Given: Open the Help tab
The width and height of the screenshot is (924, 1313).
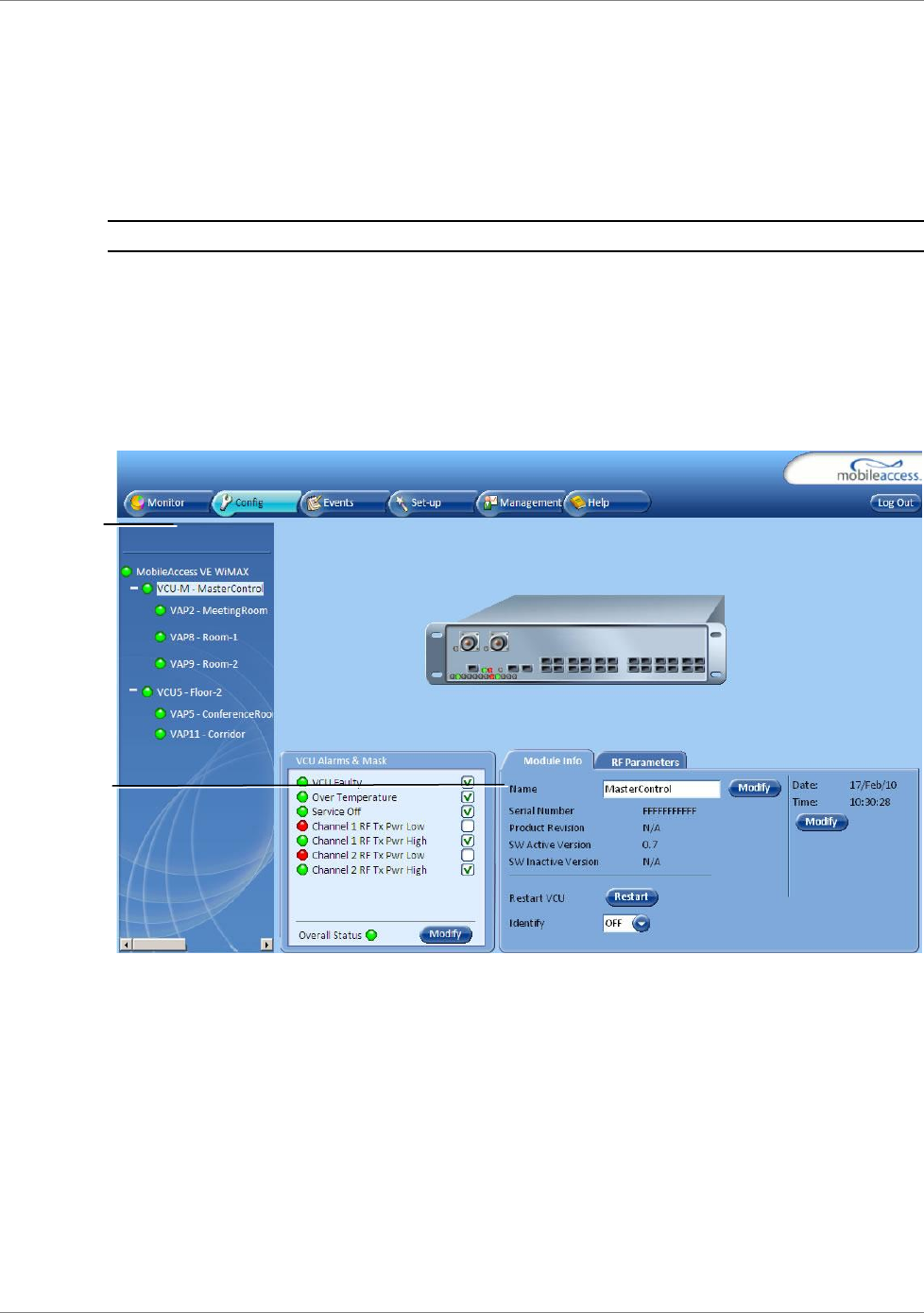Looking at the screenshot, I should 607,503.
